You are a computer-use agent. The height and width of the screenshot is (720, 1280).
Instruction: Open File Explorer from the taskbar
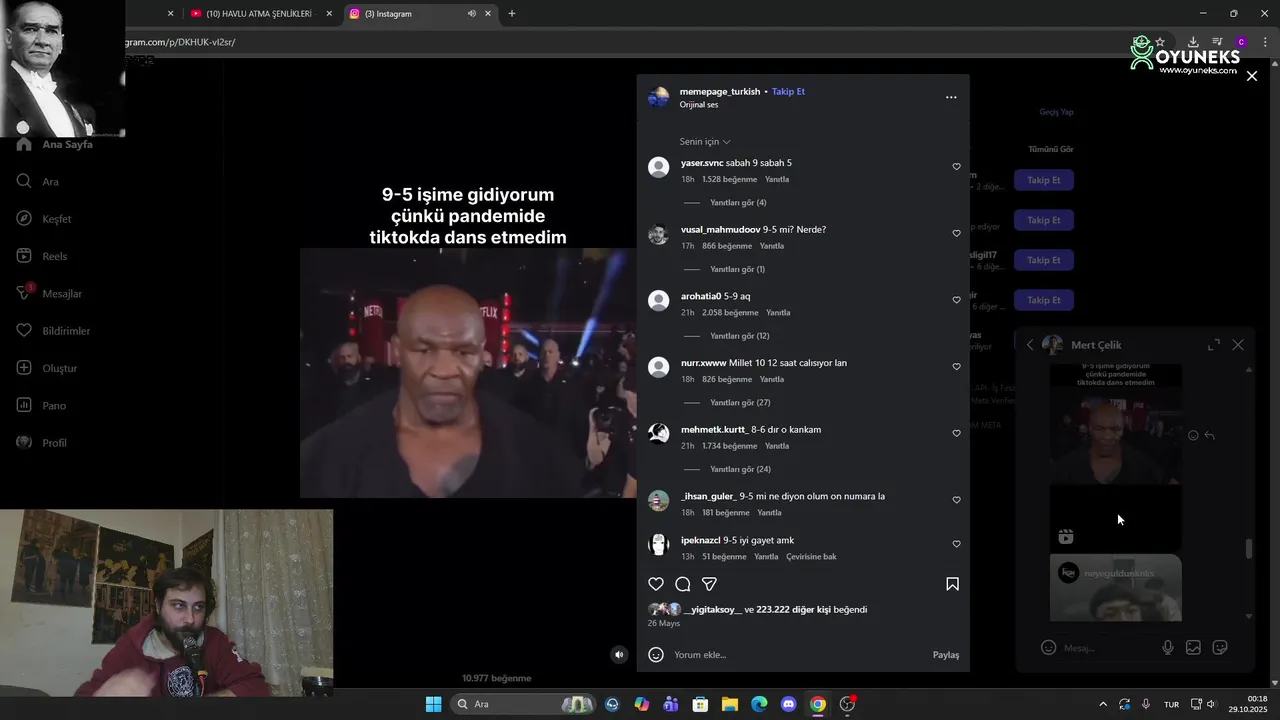(730, 704)
